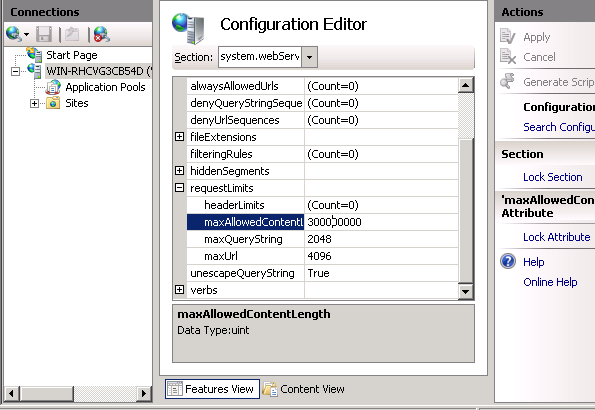Screen dimensions: 595x410
Task: Collapse the requestLimits row
Action: [179, 188]
